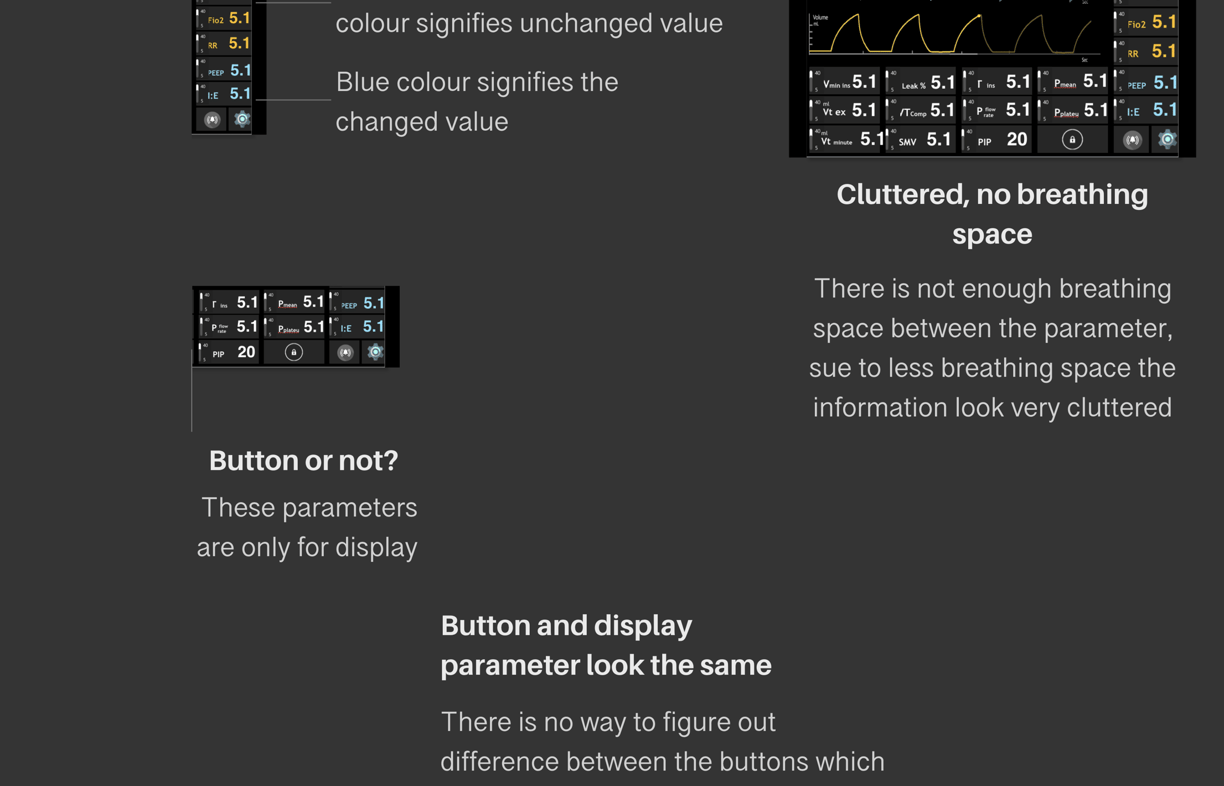Viewport: 1224px width, 786px height.
Task: Click the alarm bell icon in the large waveform screen
Action: (1132, 141)
